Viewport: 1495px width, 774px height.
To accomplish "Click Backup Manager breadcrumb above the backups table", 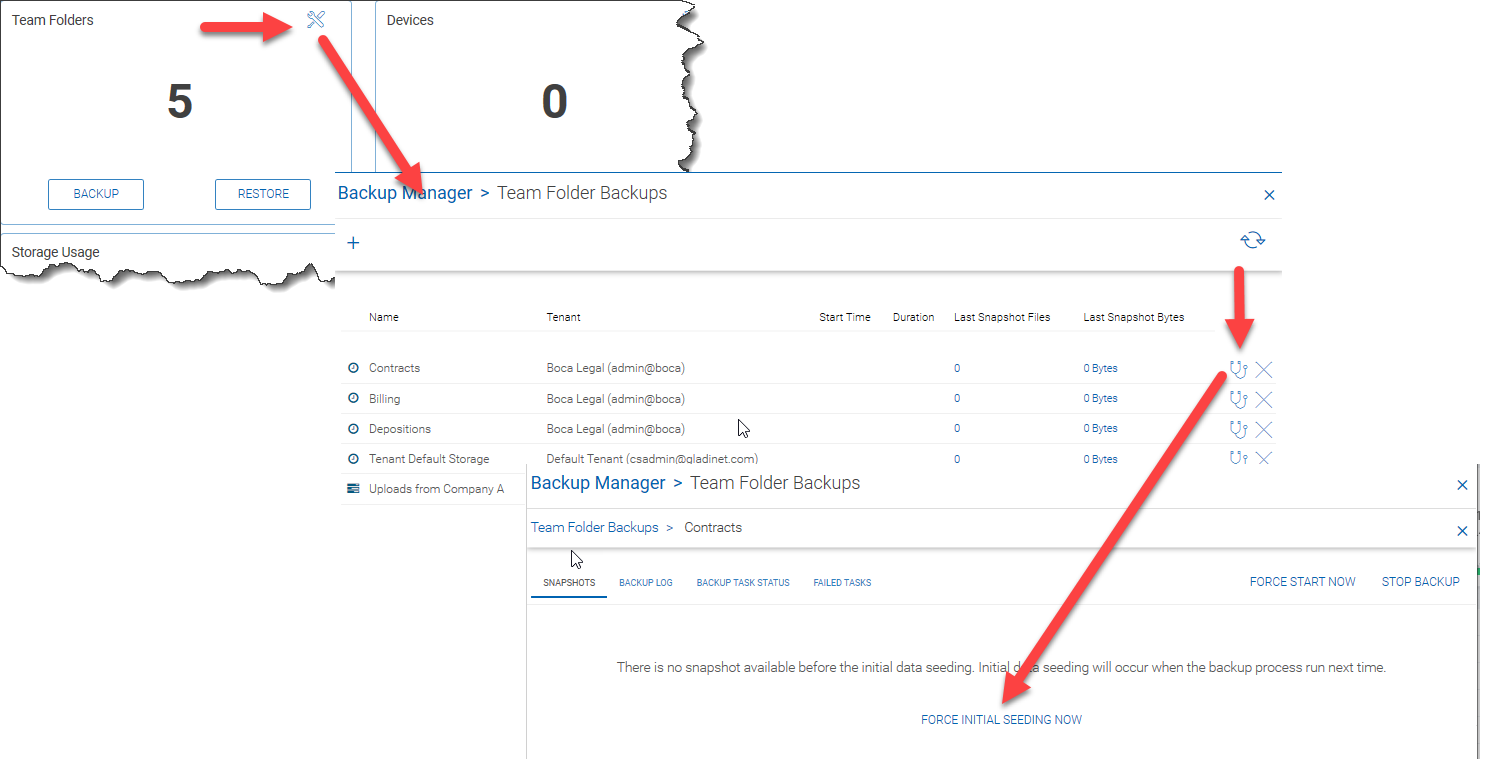I will click(405, 193).
